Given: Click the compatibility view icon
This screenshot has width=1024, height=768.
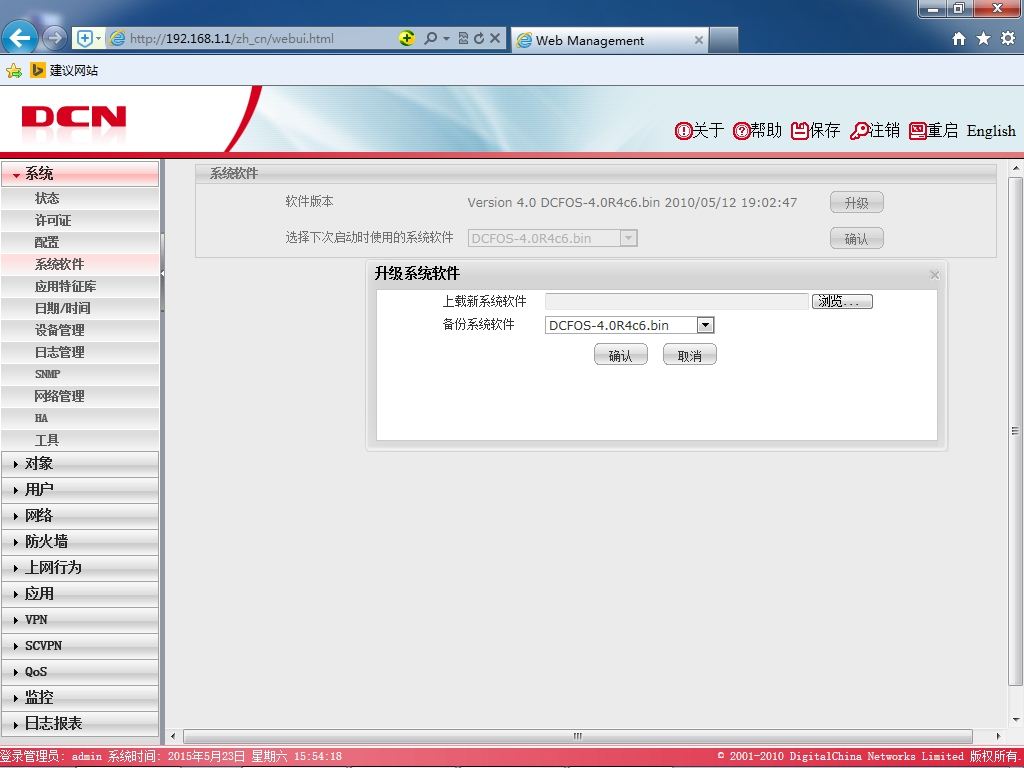Looking at the screenshot, I should click(463, 39).
